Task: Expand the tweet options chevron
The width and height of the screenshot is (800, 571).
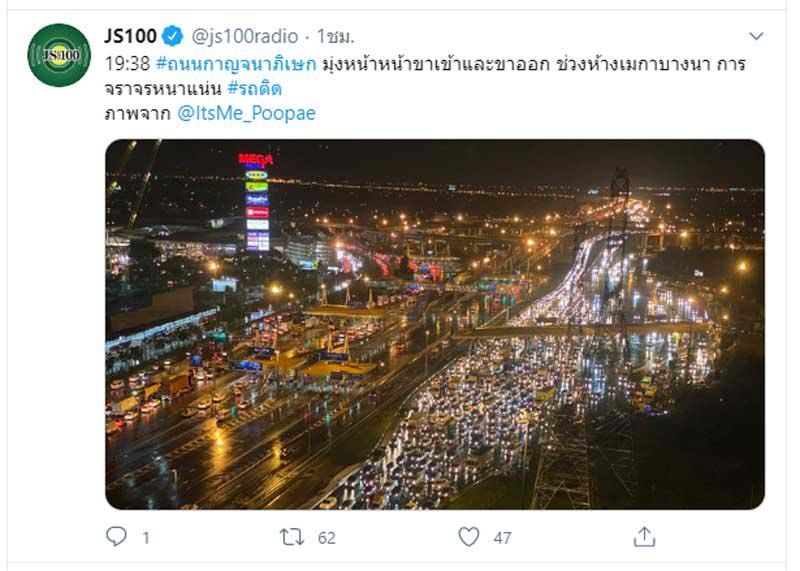Action: [756, 36]
